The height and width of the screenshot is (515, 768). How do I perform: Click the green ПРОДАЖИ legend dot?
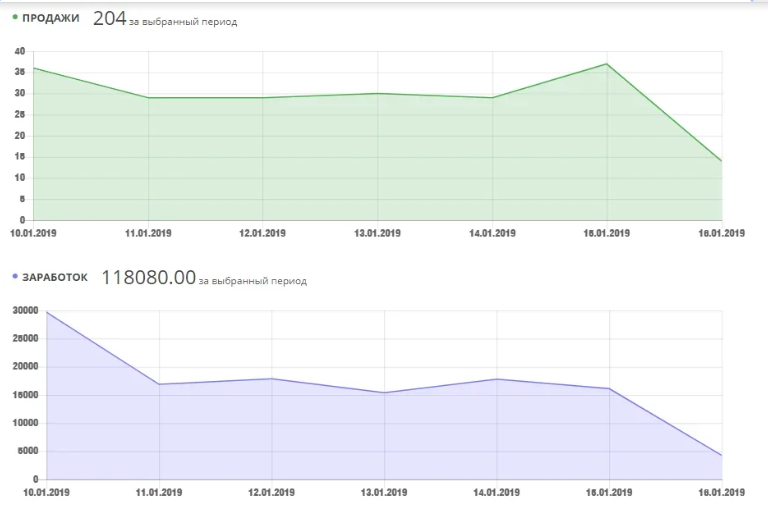point(15,17)
